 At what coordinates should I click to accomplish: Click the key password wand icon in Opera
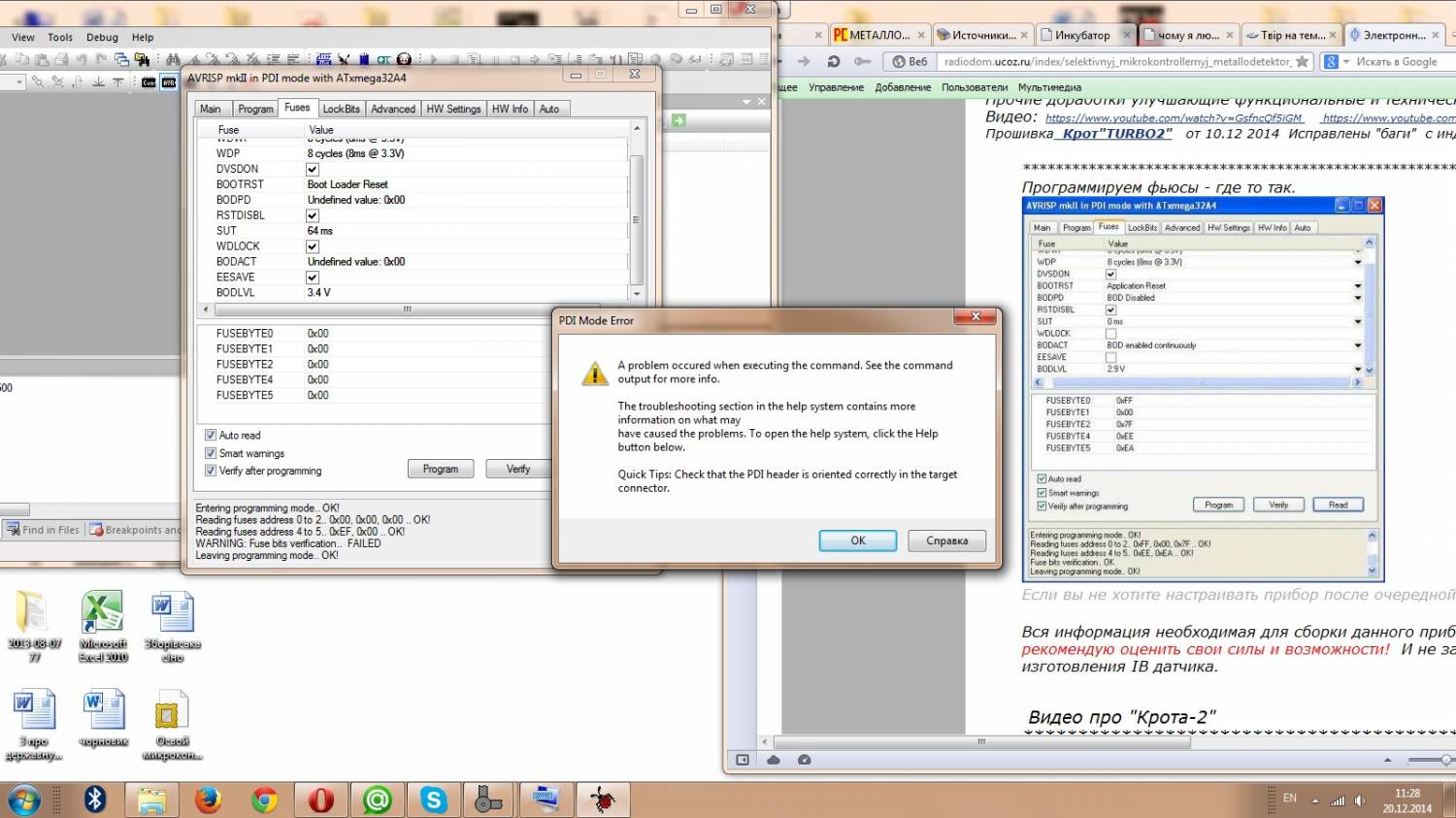click(862, 61)
